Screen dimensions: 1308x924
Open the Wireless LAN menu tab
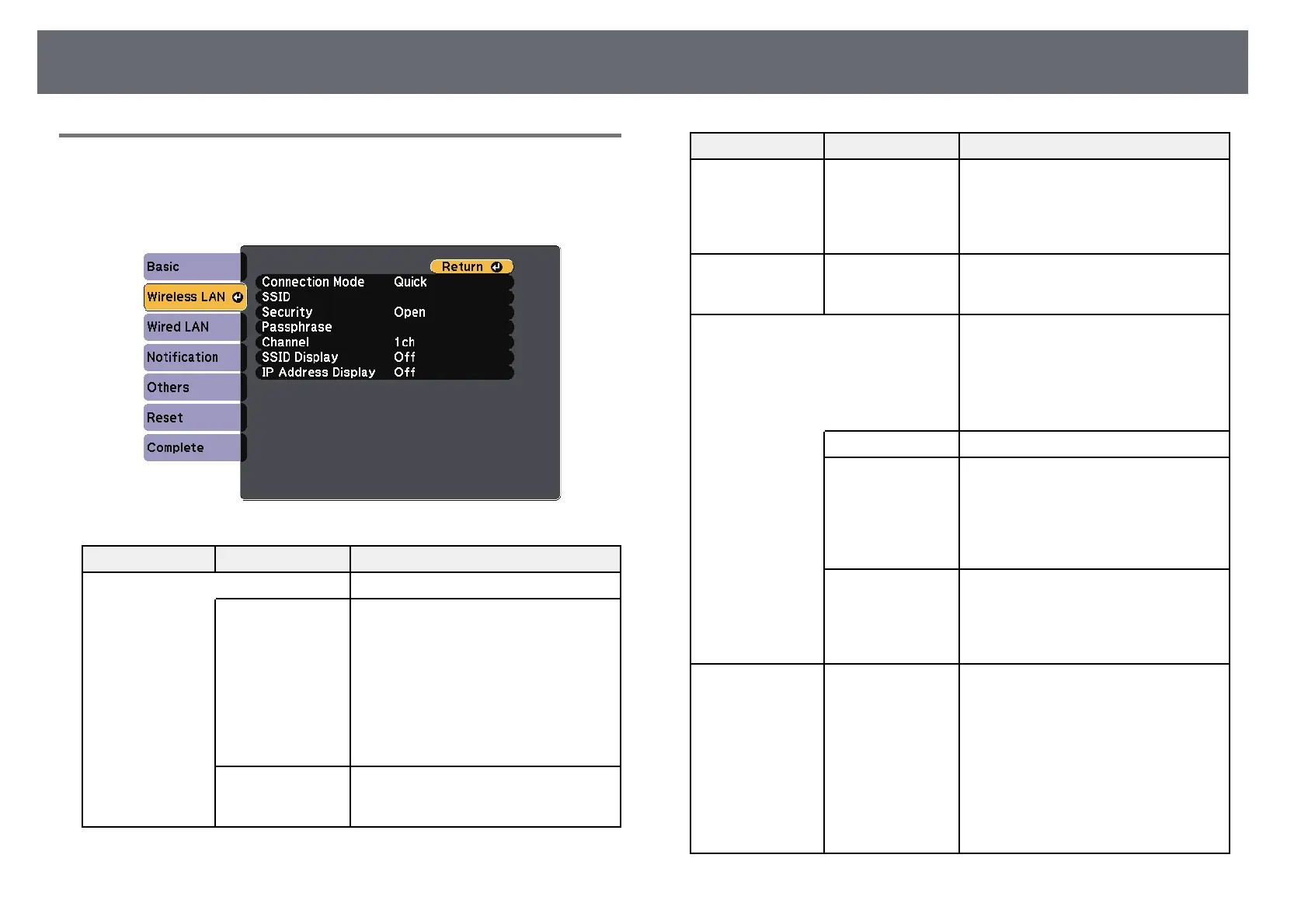tap(195, 297)
